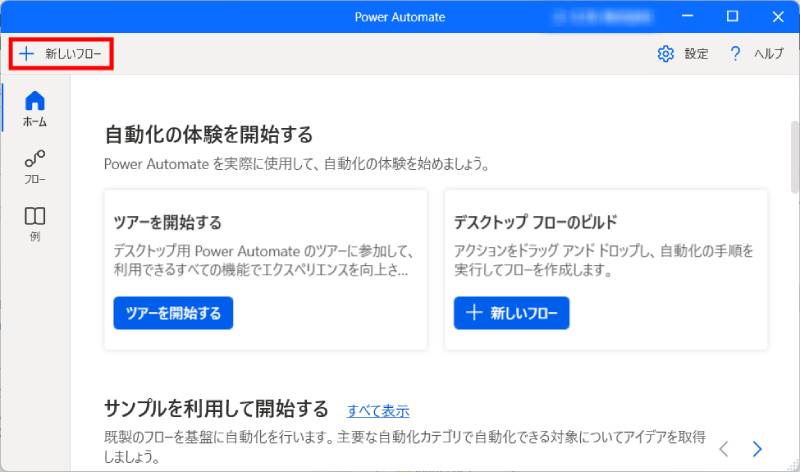Open the Home section in the sidebar
The height and width of the screenshot is (472, 800).
tap(35, 108)
